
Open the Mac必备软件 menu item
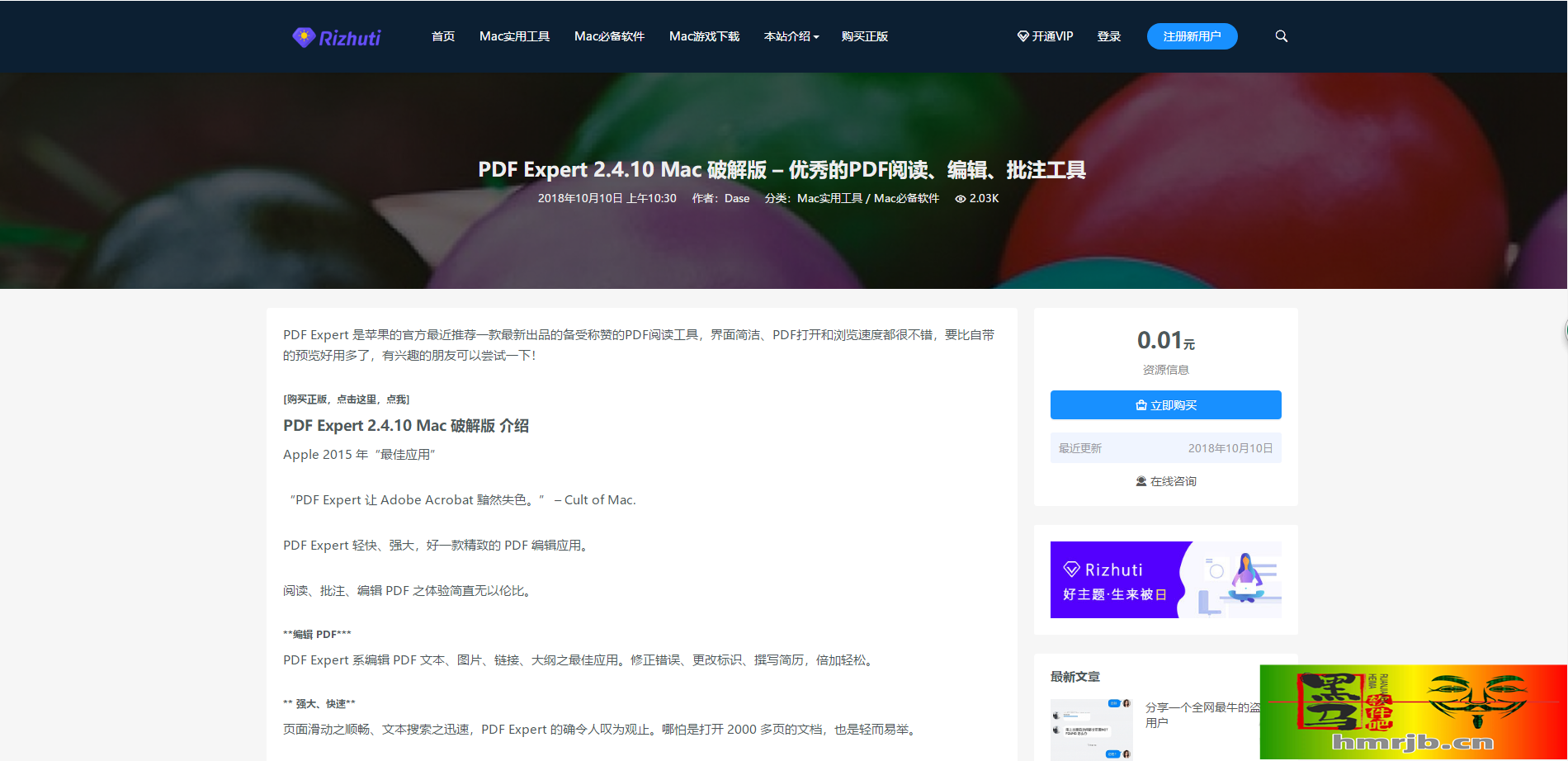pos(609,36)
